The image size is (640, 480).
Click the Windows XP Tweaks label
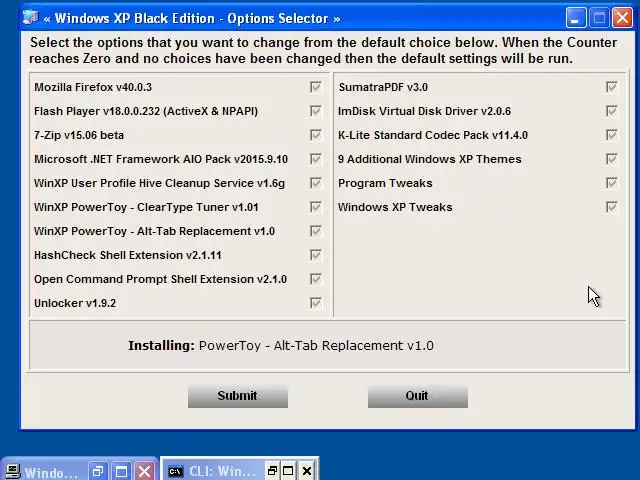395,207
